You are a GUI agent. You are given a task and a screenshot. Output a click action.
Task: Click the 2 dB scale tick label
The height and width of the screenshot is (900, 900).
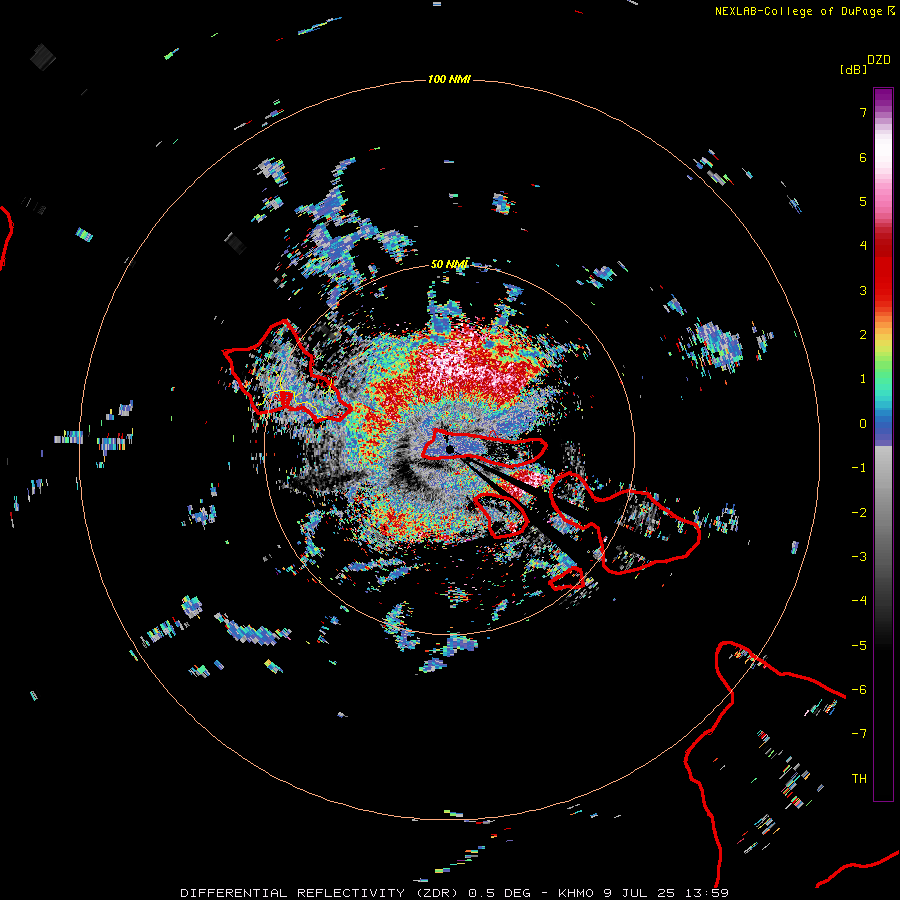tap(863, 335)
